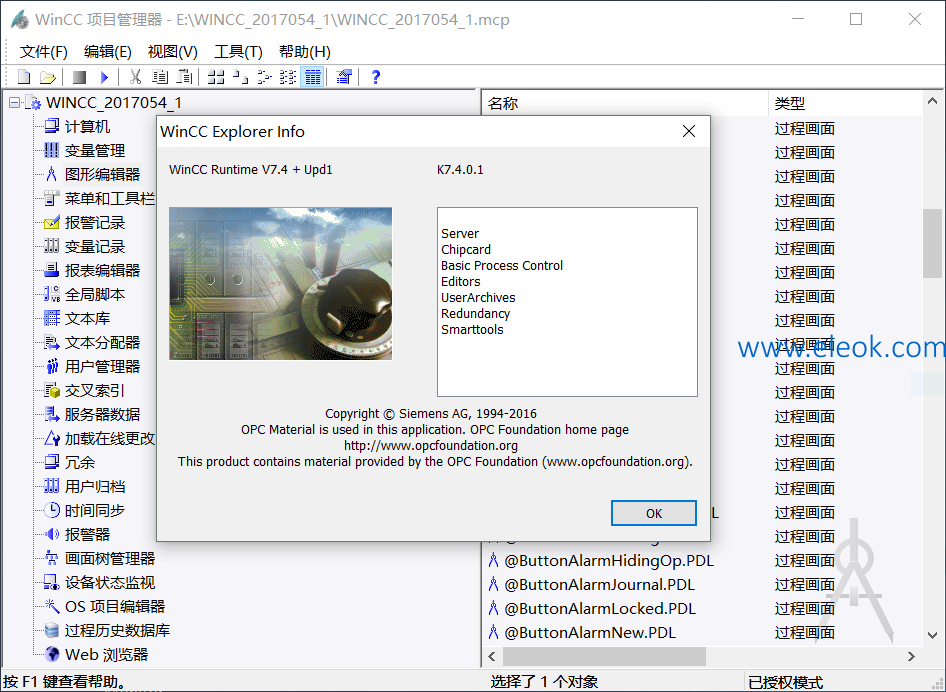This screenshot has height=692, width=946.
Task: Click the horizontal scrollbar right arrow
Action: pos(911,656)
